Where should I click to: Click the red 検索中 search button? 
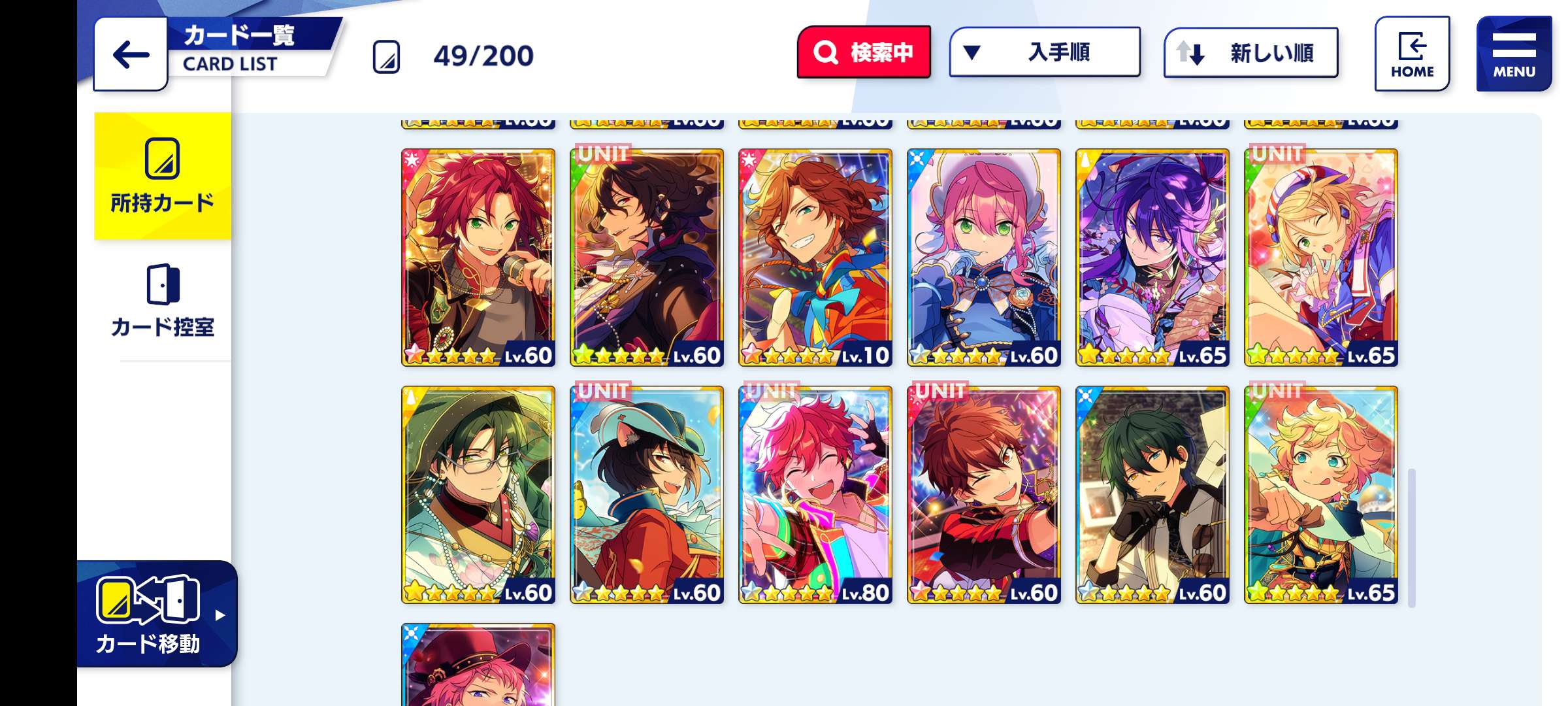[x=864, y=52]
